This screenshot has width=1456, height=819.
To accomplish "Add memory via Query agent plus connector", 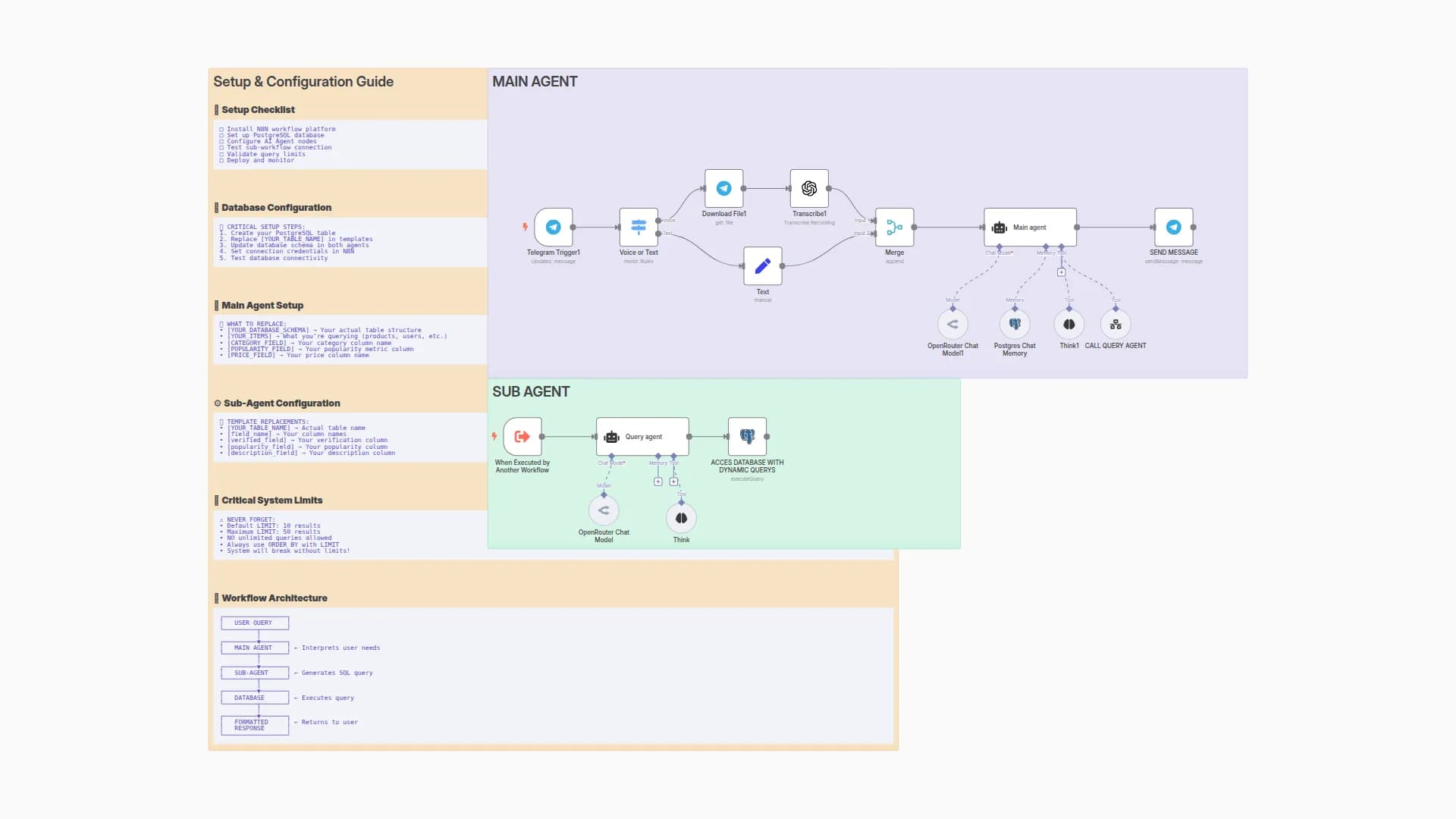I will pos(657,482).
